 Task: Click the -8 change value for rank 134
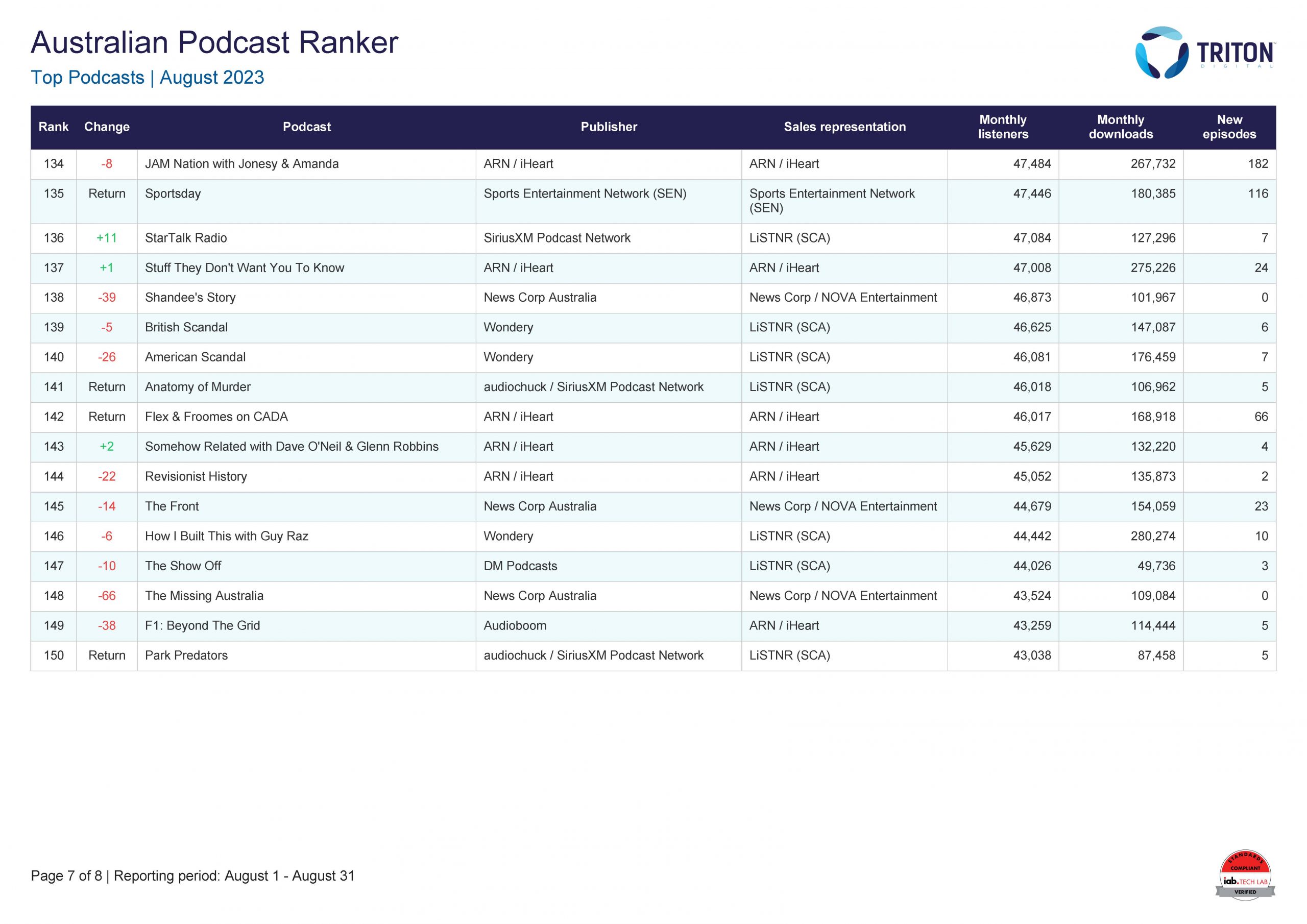(107, 164)
